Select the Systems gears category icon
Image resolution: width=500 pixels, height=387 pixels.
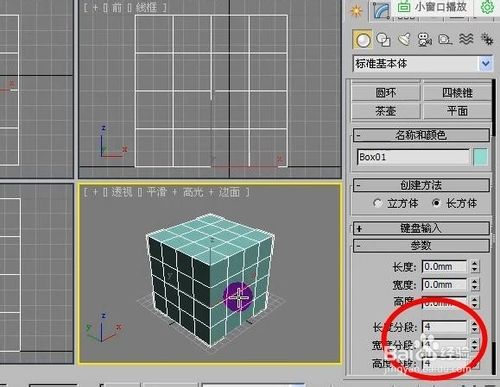coord(487,39)
